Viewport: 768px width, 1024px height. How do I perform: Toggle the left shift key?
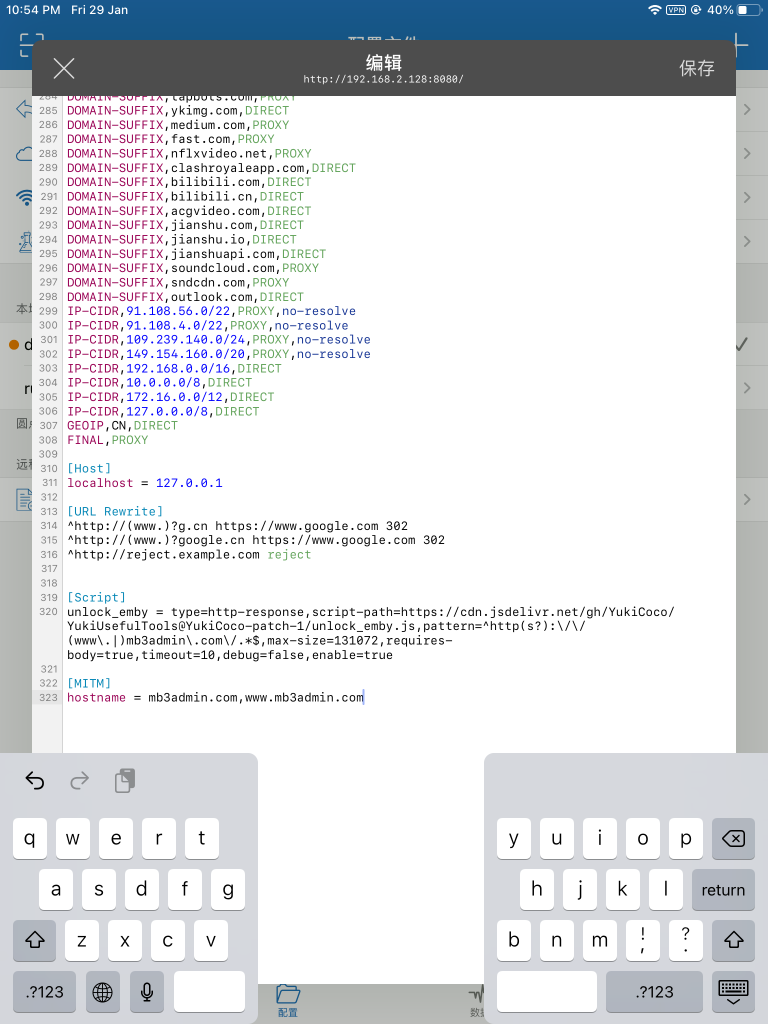(x=34, y=941)
